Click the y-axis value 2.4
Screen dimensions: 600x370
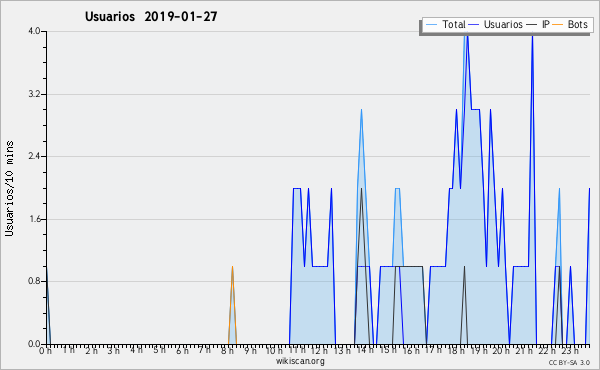click(34, 156)
